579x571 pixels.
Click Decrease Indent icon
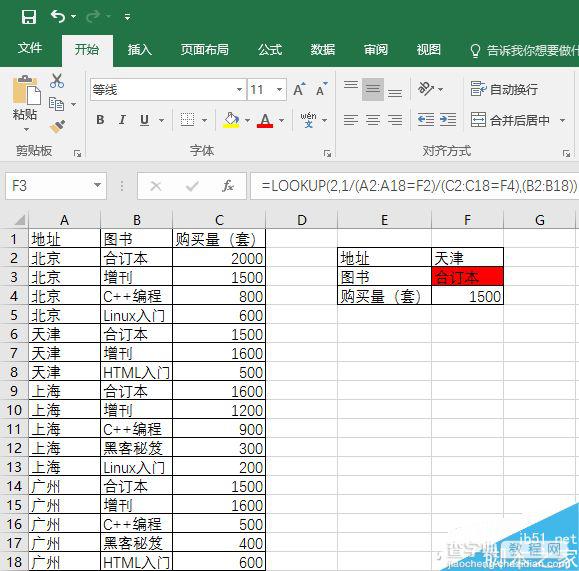(426, 120)
